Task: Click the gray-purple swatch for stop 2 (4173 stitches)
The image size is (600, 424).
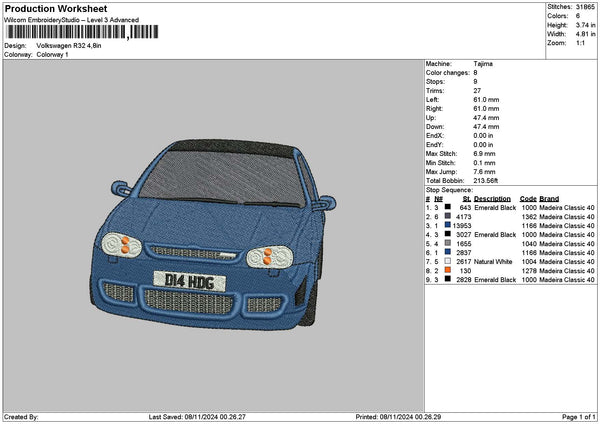Action: pos(447,216)
